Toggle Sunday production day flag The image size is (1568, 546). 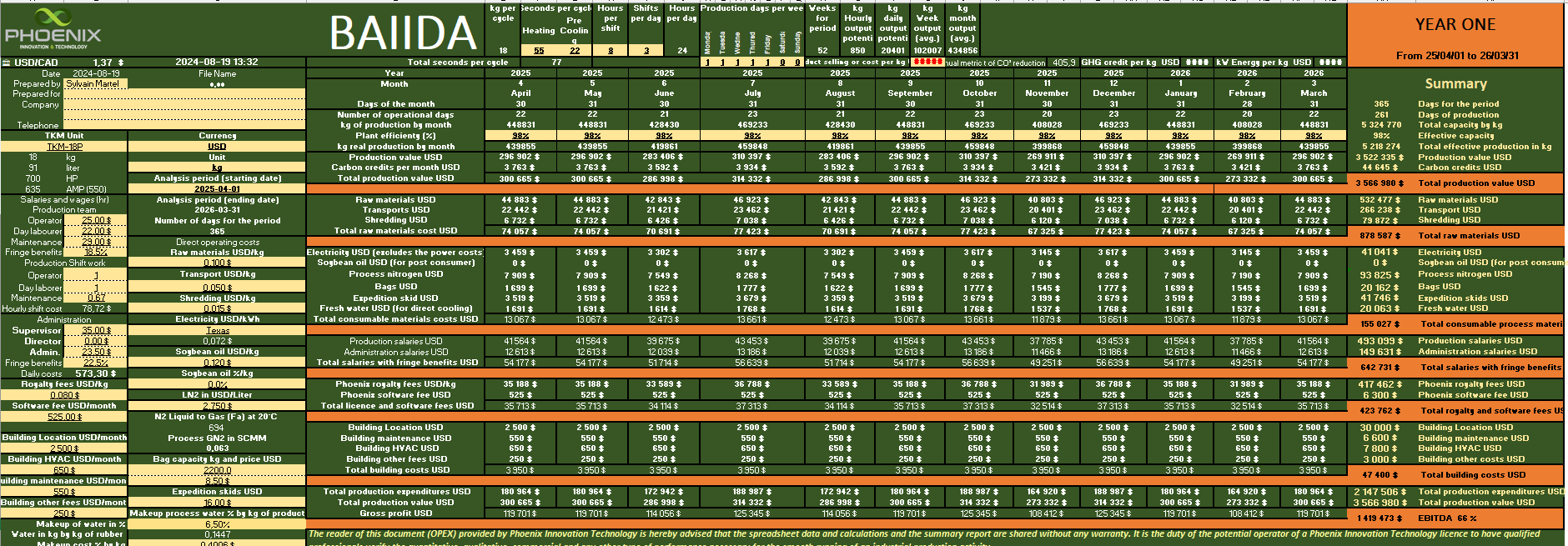coord(797,63)
